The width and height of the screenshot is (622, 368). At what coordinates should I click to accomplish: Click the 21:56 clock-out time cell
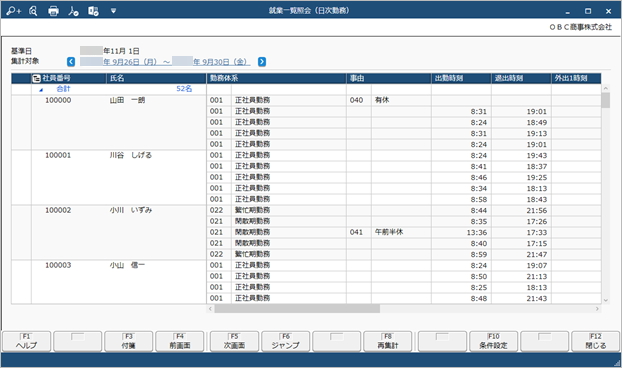point(521,211)
